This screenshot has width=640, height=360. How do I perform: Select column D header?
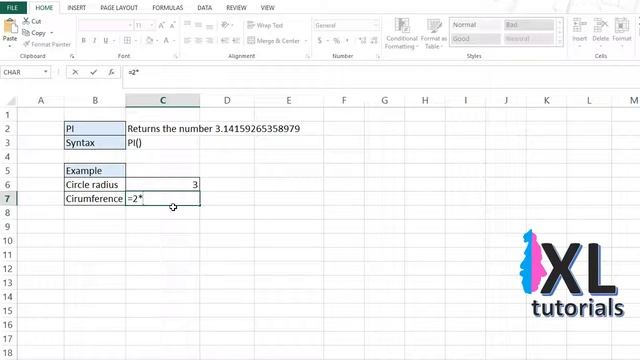(x=227, y=100)
